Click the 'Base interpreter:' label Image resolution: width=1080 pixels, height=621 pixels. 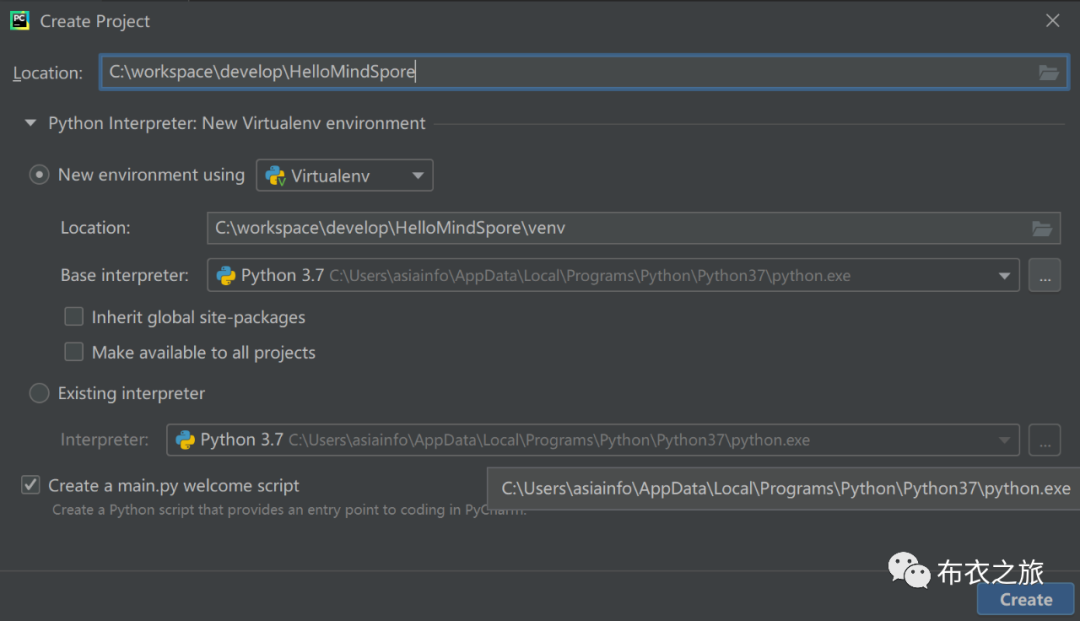point(125,275)
